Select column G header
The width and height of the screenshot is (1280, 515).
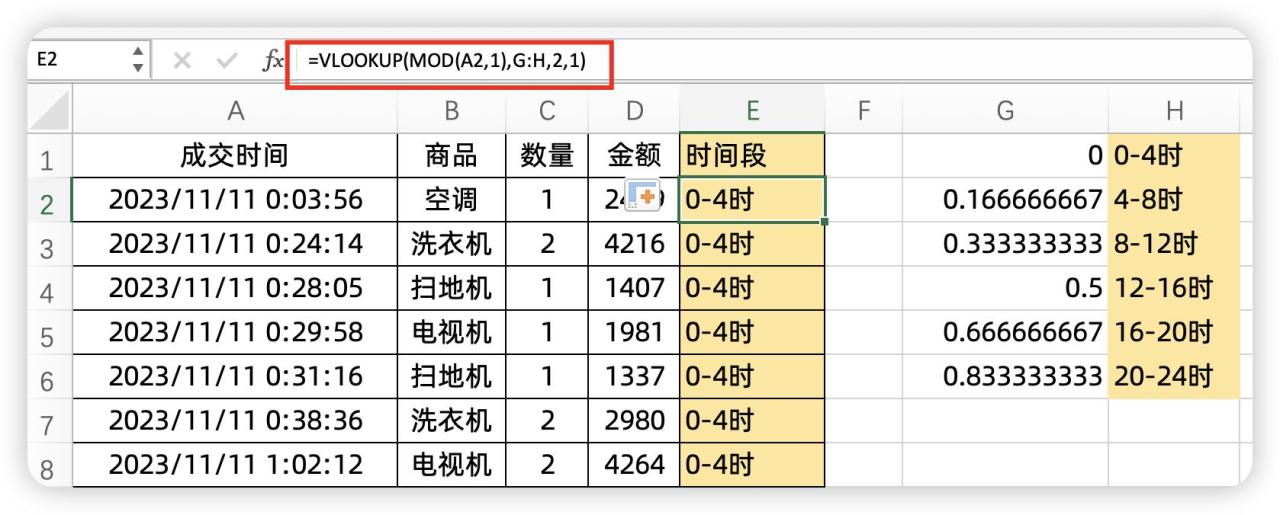click(x=1005, y=108)
